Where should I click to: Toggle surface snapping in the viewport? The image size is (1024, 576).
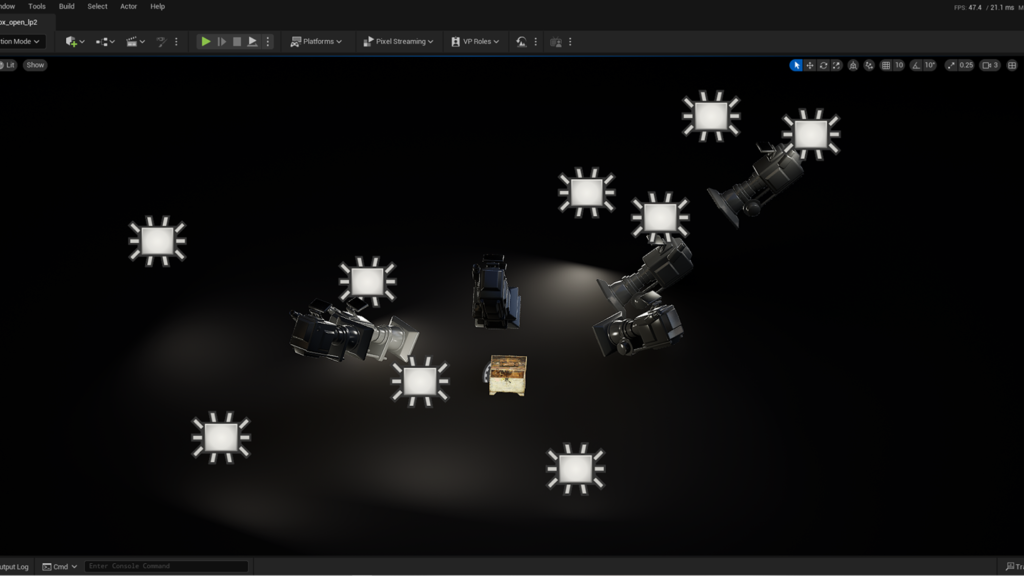853,65
